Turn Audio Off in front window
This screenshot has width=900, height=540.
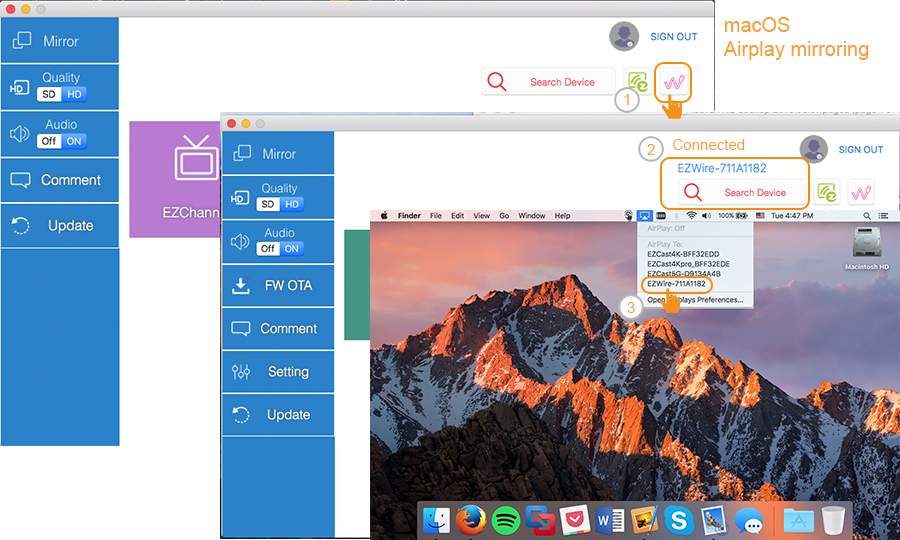pyautogui.click(x=268, y=248)
